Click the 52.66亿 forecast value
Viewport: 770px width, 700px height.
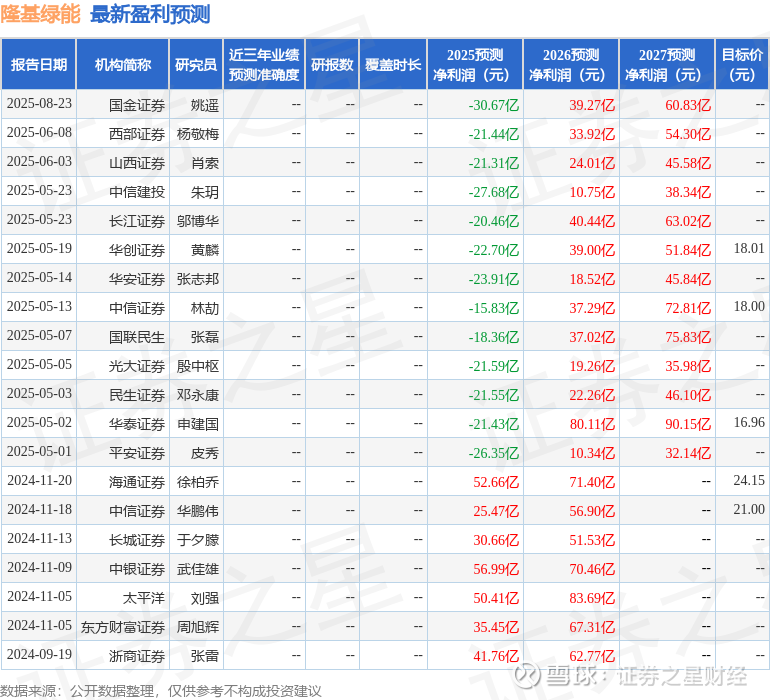pos(496,482)
